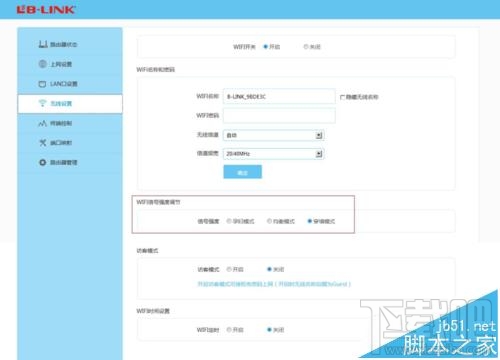
Task: Tick the hide wireless name checkbox
Action: [x=342, y=97]
